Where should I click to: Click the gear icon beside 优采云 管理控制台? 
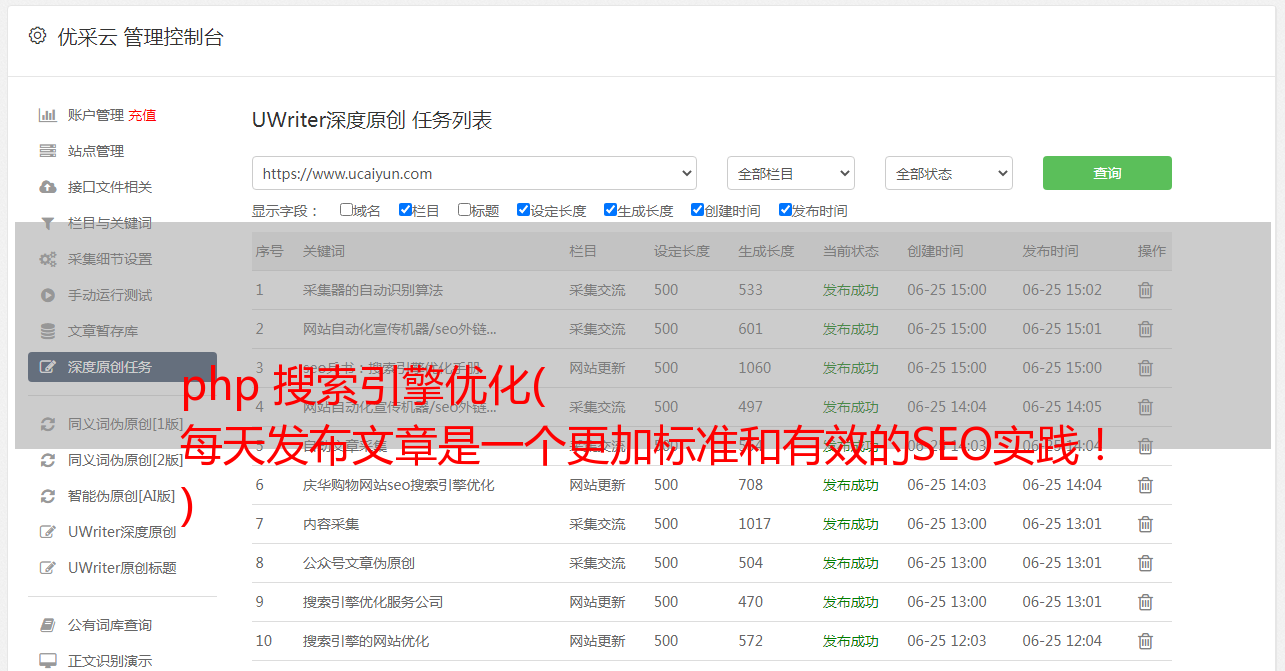[37, 36]
